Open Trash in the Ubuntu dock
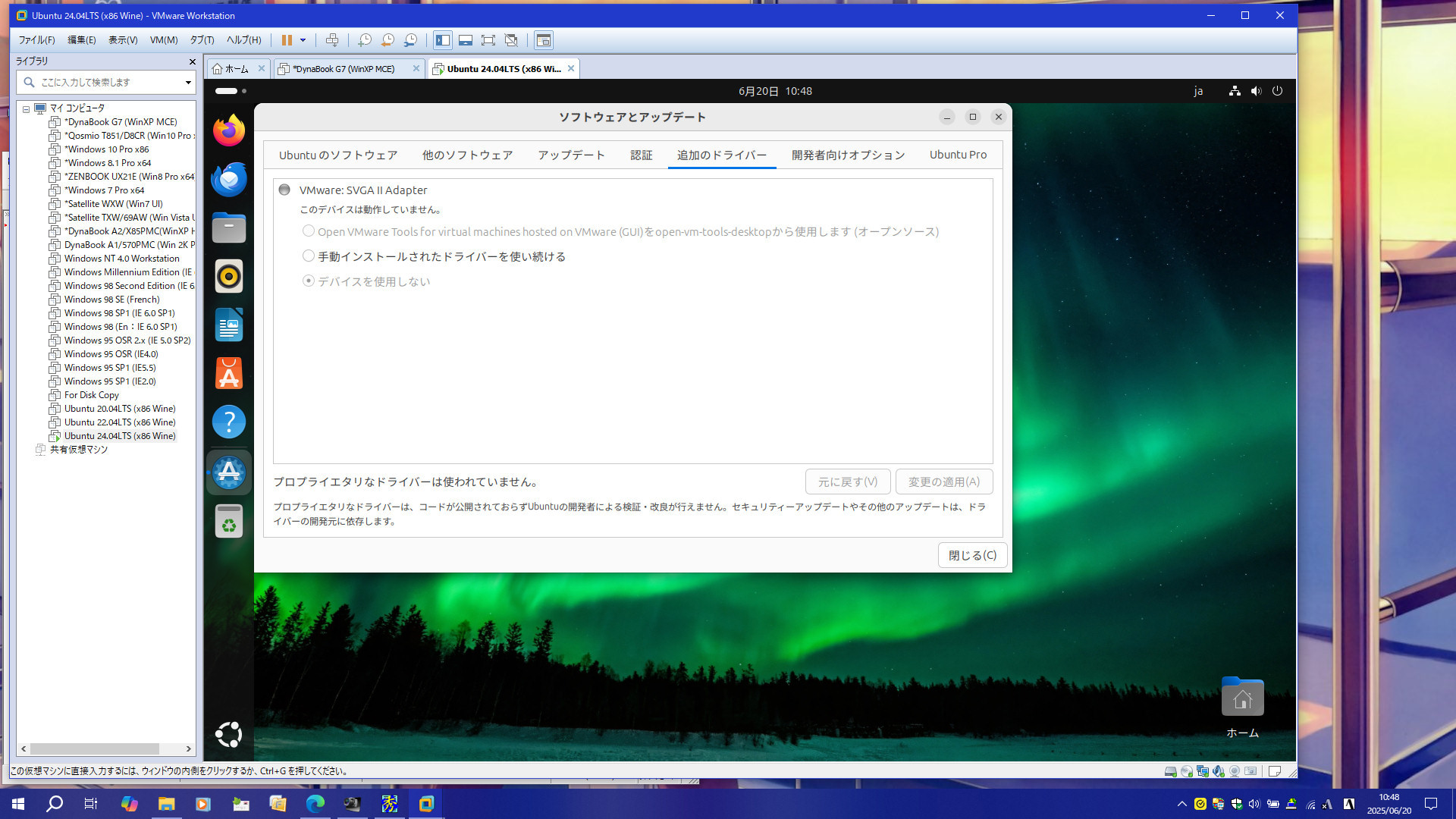This screenshot has width=1456, height=819. click(x=228, y=522)
